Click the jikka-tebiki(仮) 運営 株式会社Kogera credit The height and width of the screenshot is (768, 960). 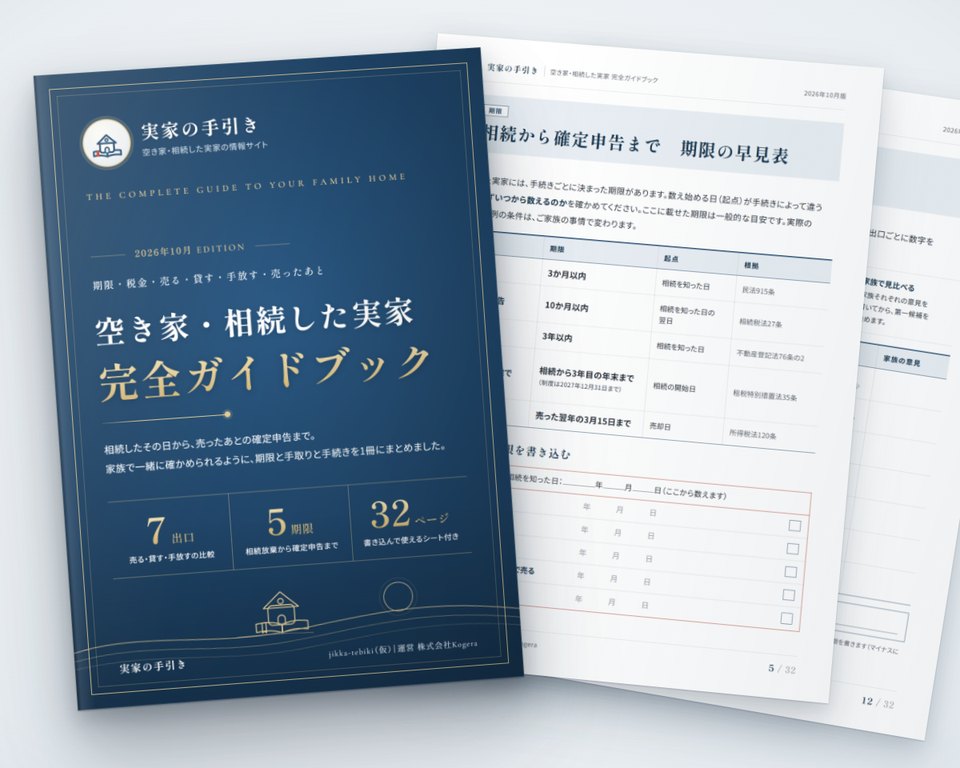point(402,649)
